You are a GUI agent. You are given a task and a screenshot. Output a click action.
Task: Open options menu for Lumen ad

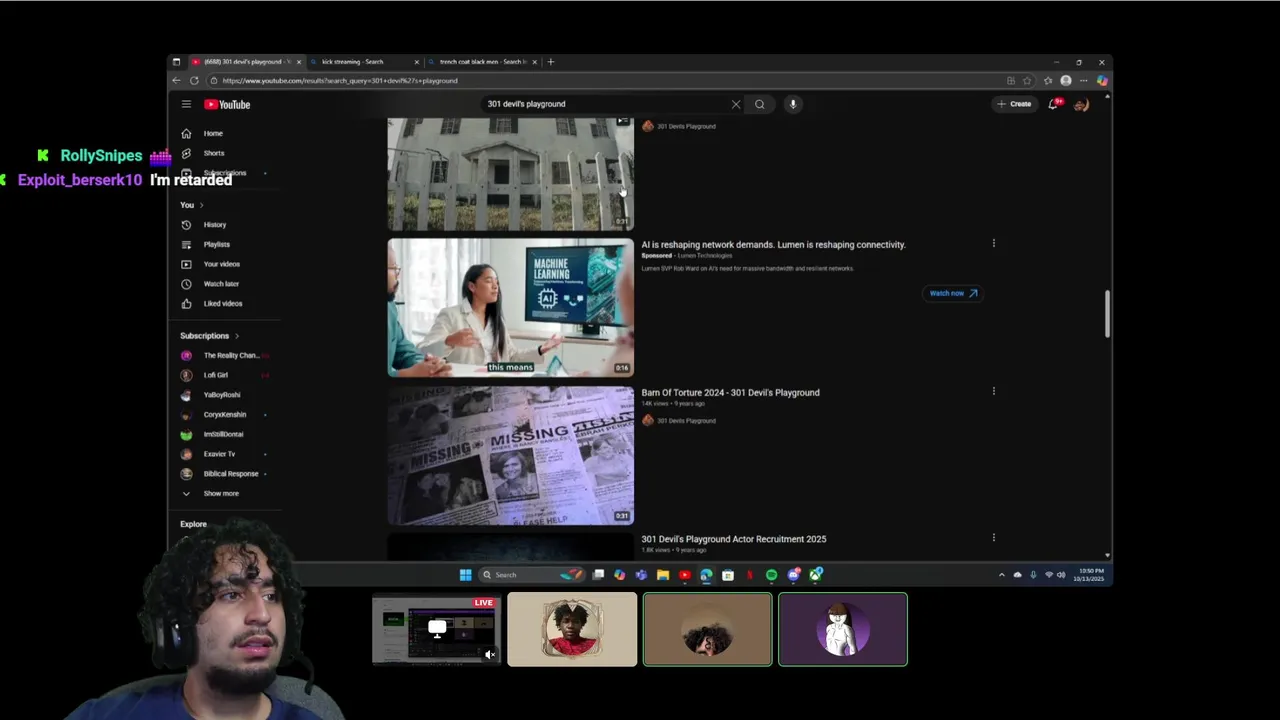[x=993, y=243]
